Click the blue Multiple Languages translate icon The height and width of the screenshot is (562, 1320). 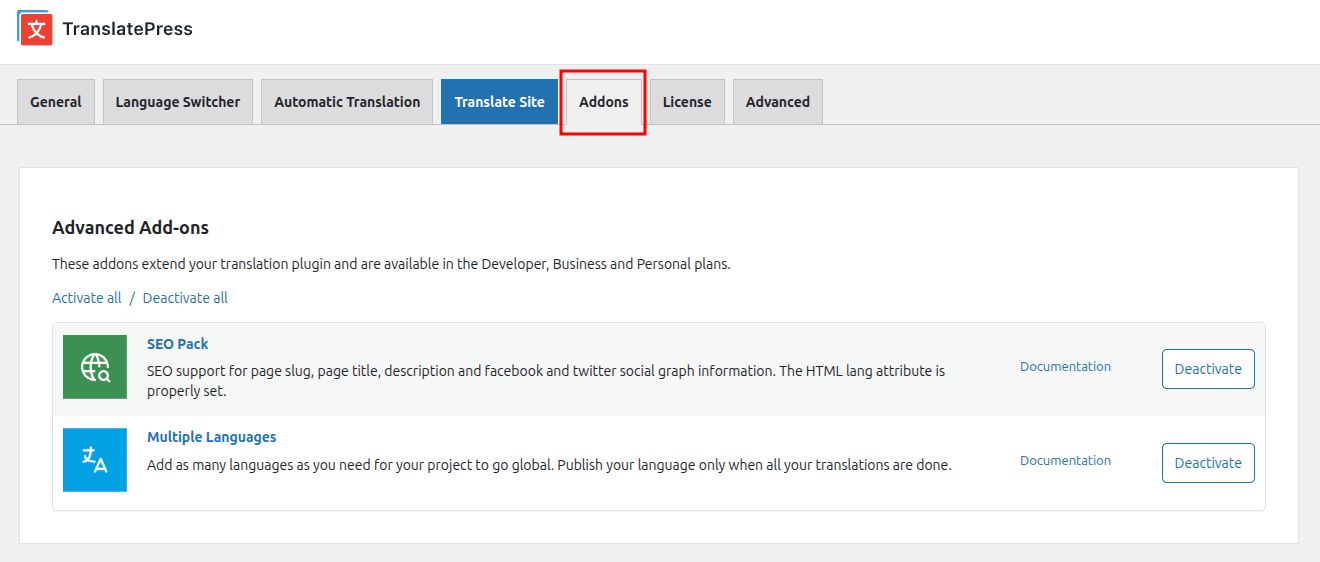(x=95, y=460)
